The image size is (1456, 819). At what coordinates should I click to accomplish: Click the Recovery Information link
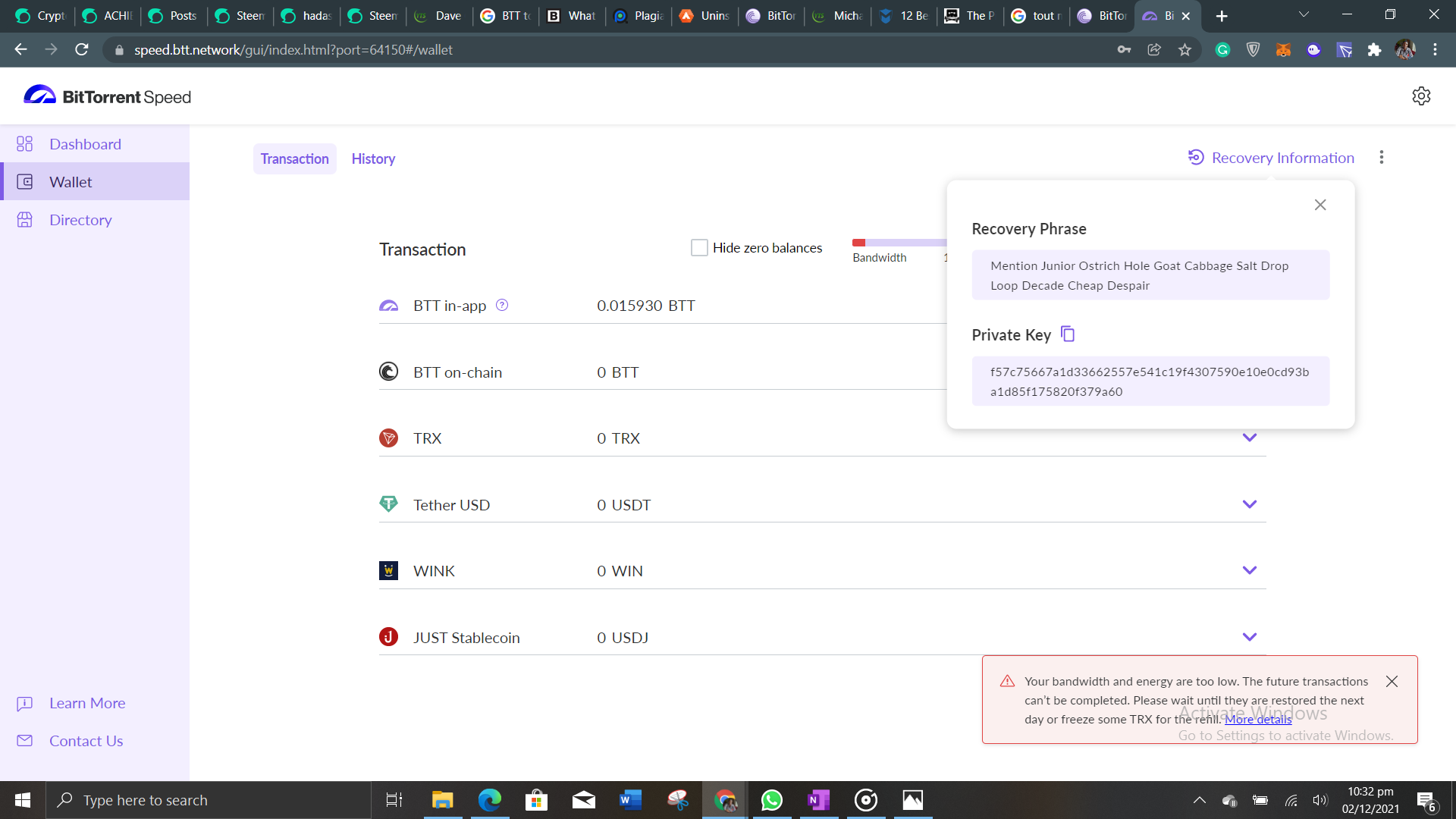pyautogui.click(x=1271, y=158)
